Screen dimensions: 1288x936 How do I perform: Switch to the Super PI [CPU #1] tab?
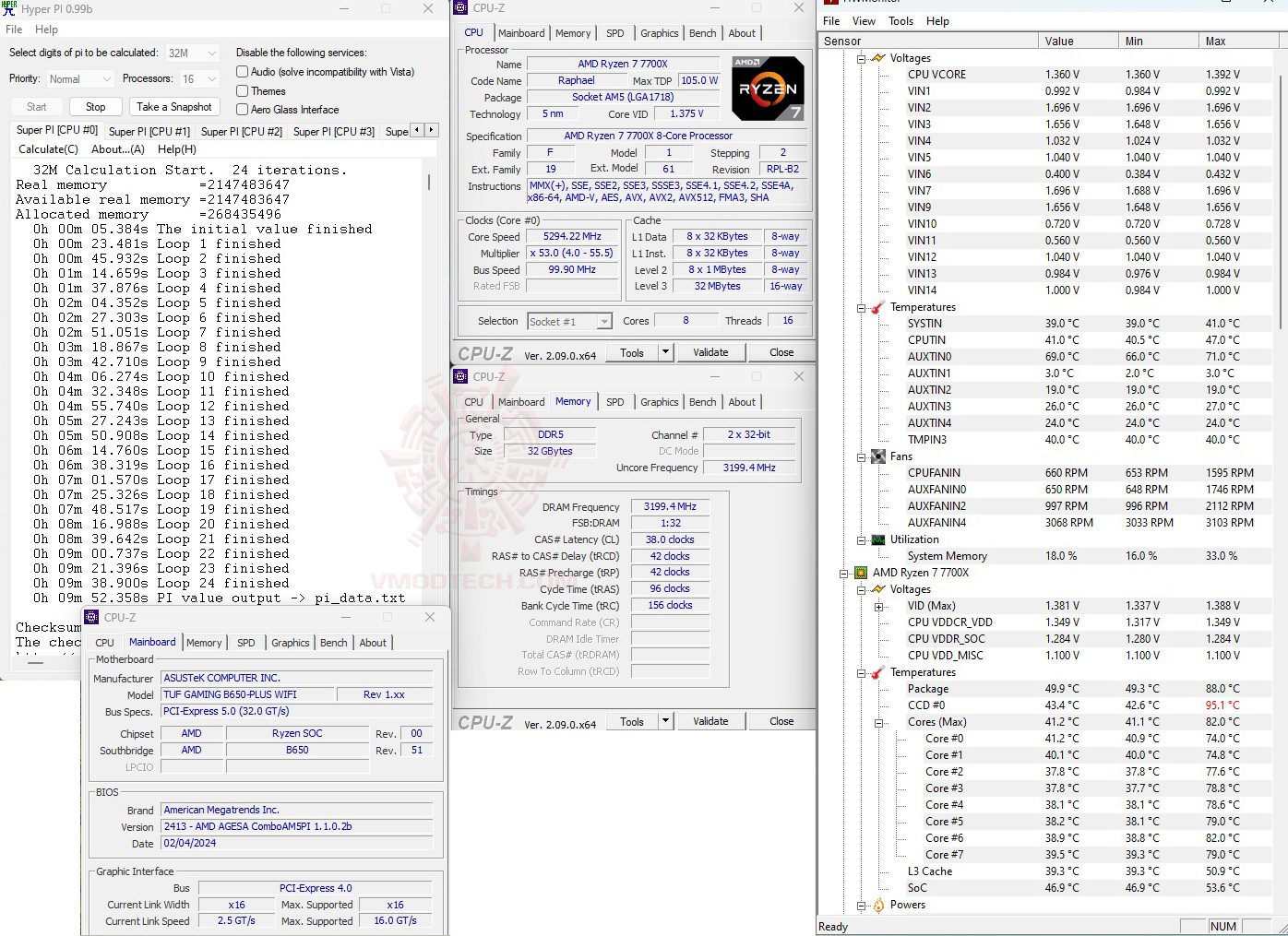149,131
